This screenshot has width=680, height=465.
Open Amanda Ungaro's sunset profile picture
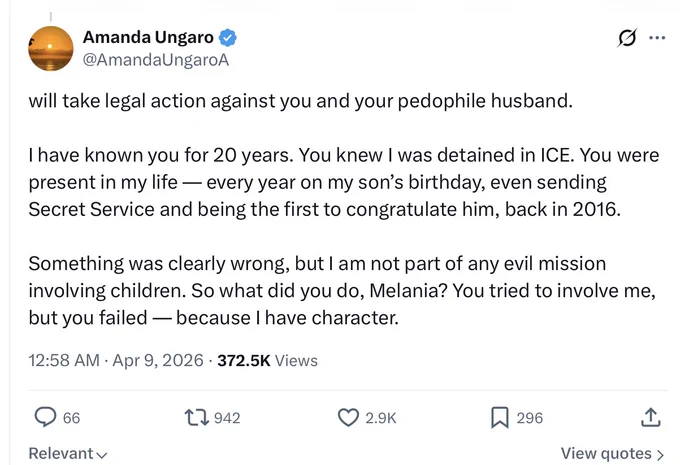51,48
